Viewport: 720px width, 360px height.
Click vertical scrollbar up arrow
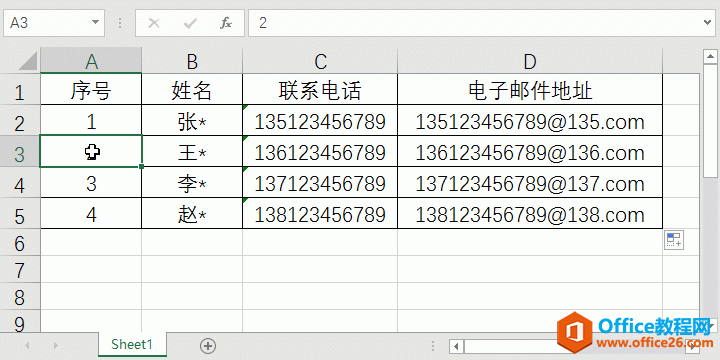(x=710, y=57)
